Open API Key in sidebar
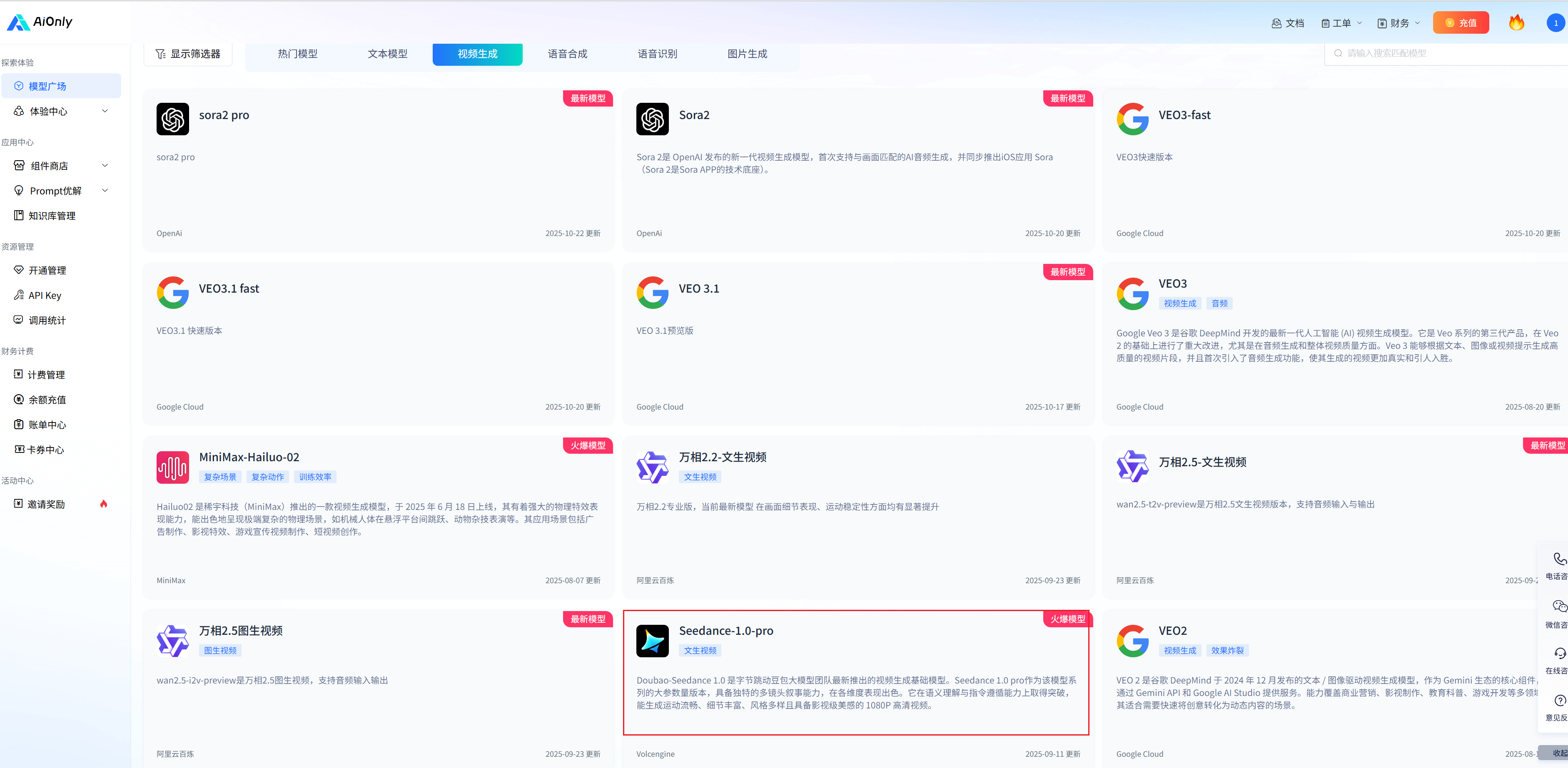 tap(45, 295)
